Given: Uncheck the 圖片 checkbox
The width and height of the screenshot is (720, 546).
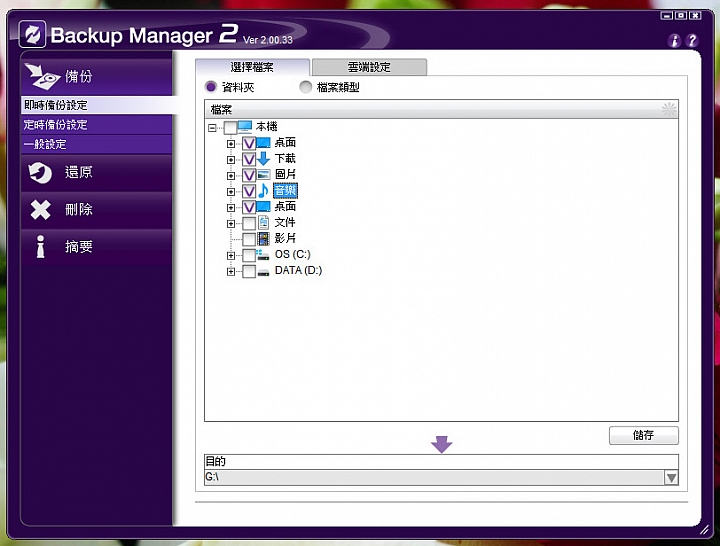Looking at the screenshot, I should point(249,175).
